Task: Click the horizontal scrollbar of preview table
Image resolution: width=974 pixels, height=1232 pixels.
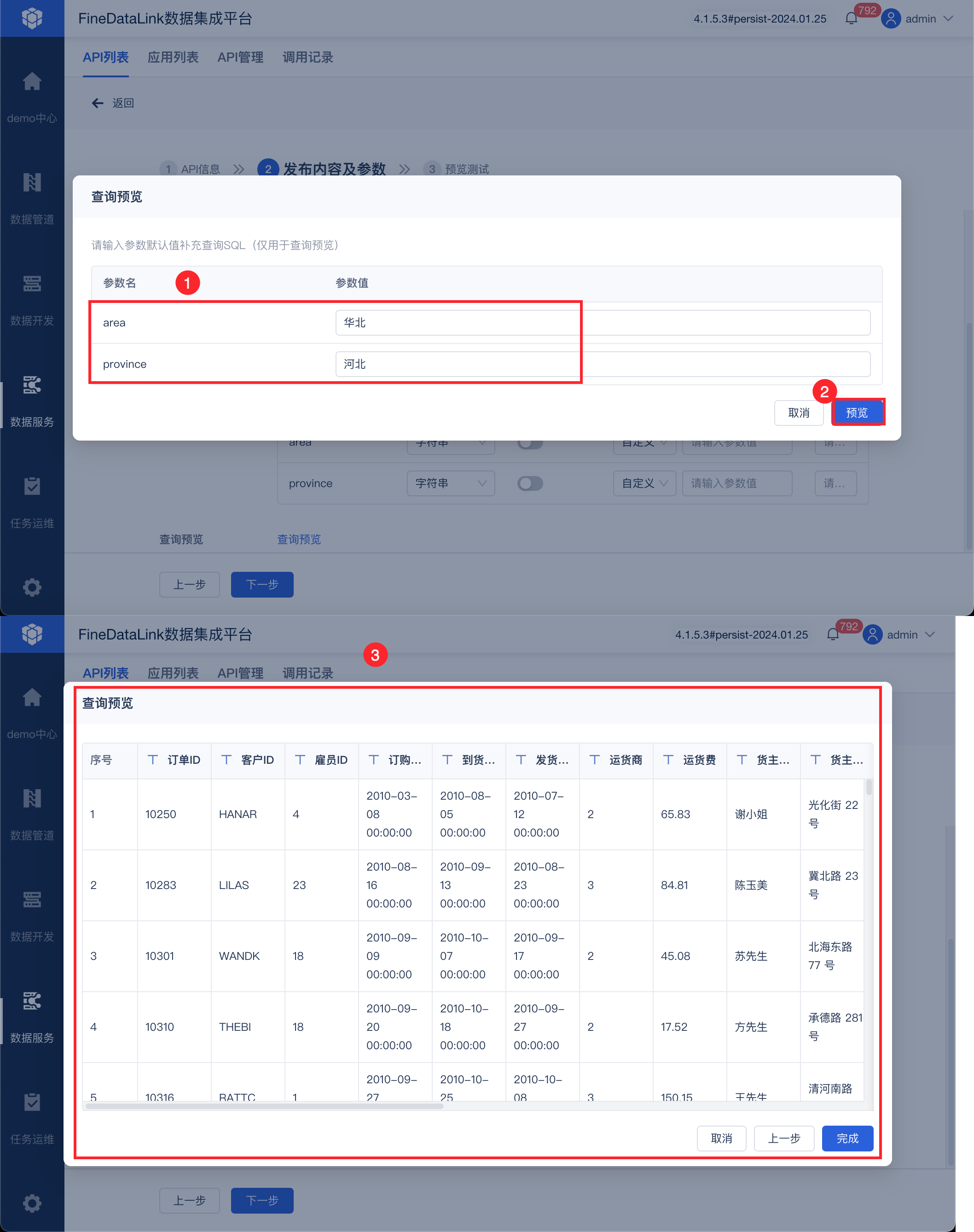Action: [264, 1106]
